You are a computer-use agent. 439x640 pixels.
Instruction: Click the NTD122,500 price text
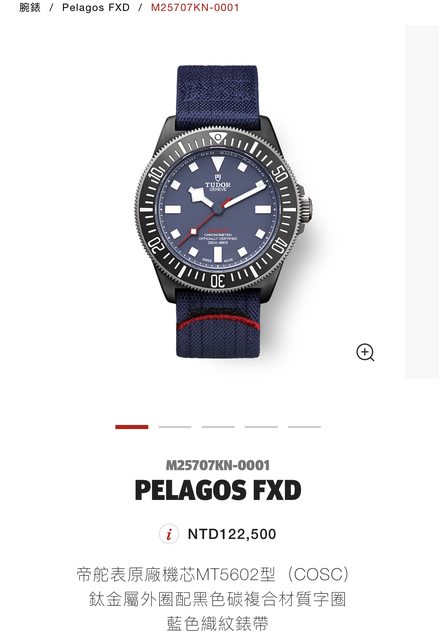coord(232,534)
